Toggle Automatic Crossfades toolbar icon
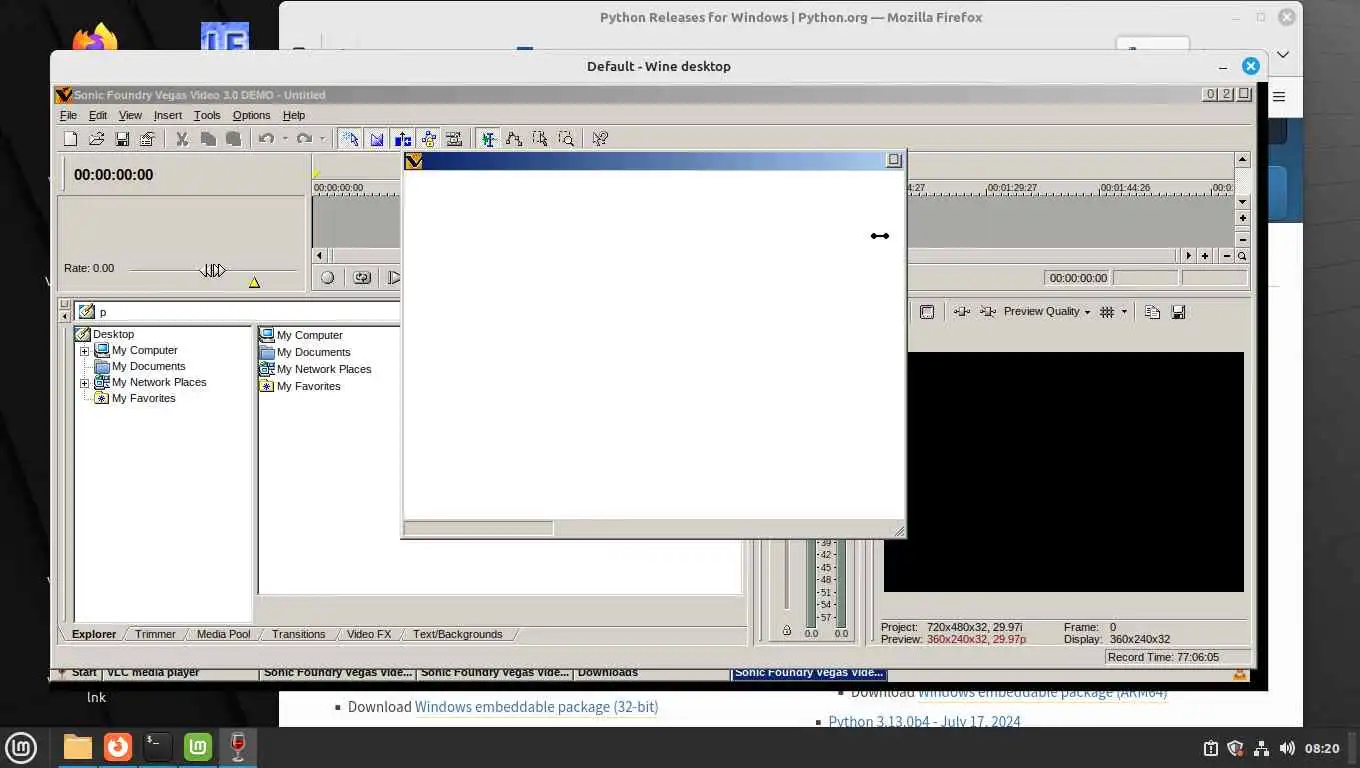The width and height of the screenshot is (1360, 768). tap(376, 139)
